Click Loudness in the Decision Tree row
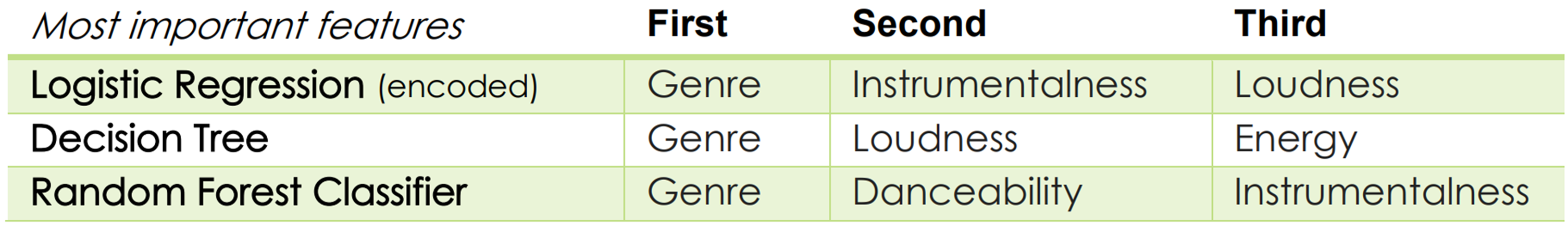The image size is (1568, 226). click(935, 139)
